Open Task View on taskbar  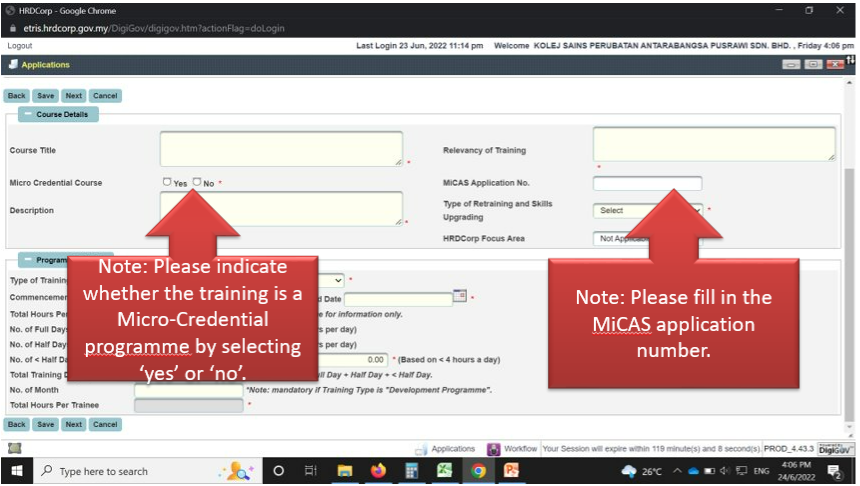(310, 471)
